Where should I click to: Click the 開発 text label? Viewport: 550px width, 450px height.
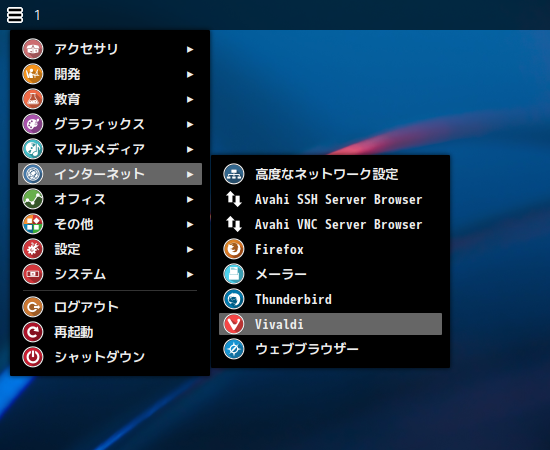pos(67,74)
